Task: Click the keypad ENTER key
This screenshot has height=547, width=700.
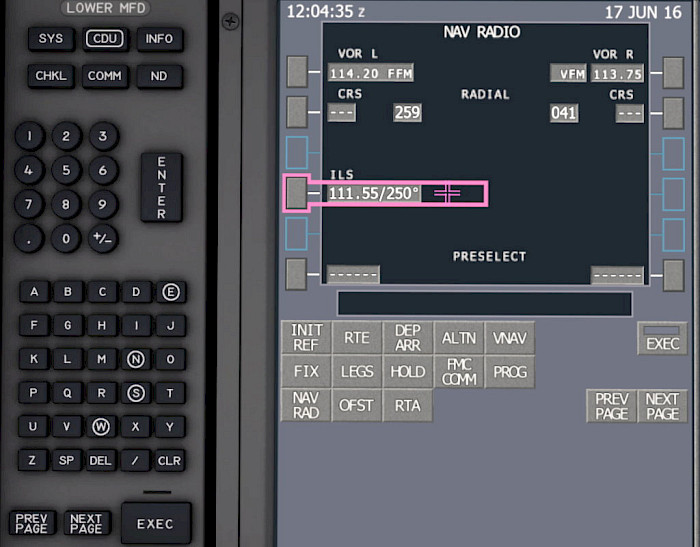Action: 162,188
